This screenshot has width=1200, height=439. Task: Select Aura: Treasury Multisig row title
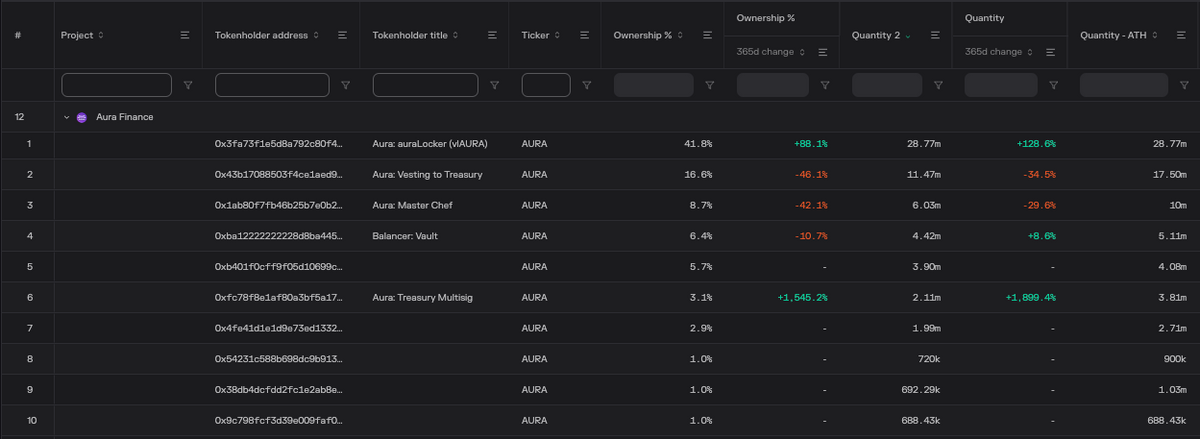[422, 297]
